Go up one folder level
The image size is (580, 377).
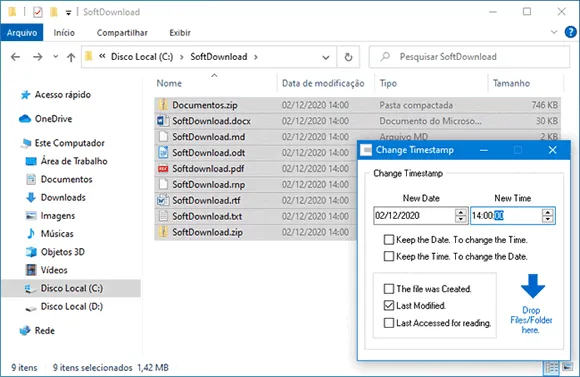pos(71,57)
